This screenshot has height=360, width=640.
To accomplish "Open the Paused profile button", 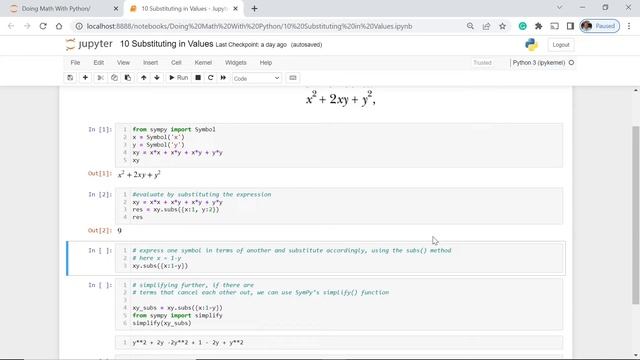I will [600, 26].
